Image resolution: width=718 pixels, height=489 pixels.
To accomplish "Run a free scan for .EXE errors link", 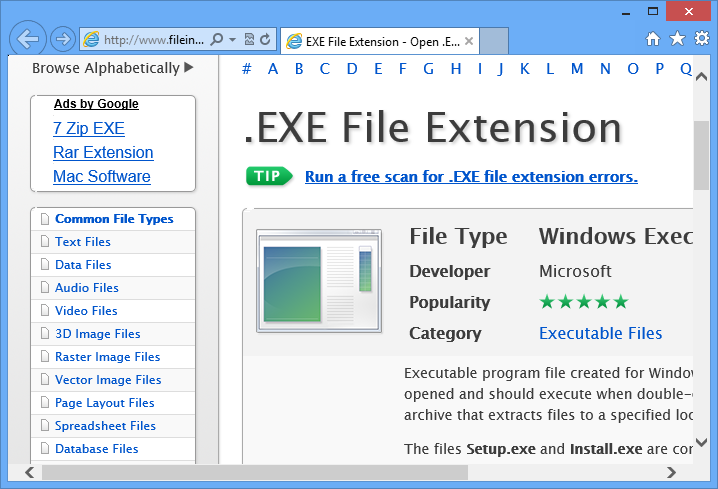I will point(471,177).
